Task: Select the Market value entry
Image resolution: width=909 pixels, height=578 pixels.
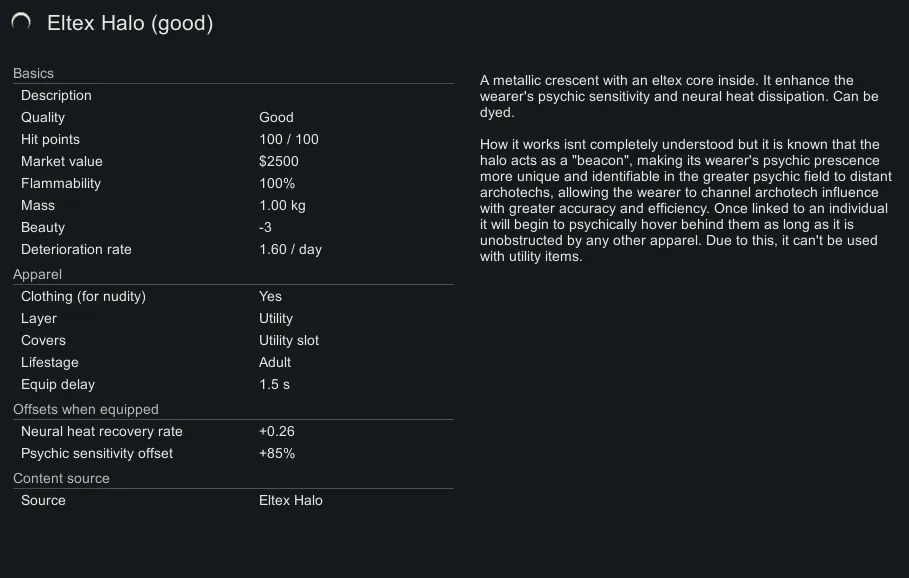Action: click(233, 161)
